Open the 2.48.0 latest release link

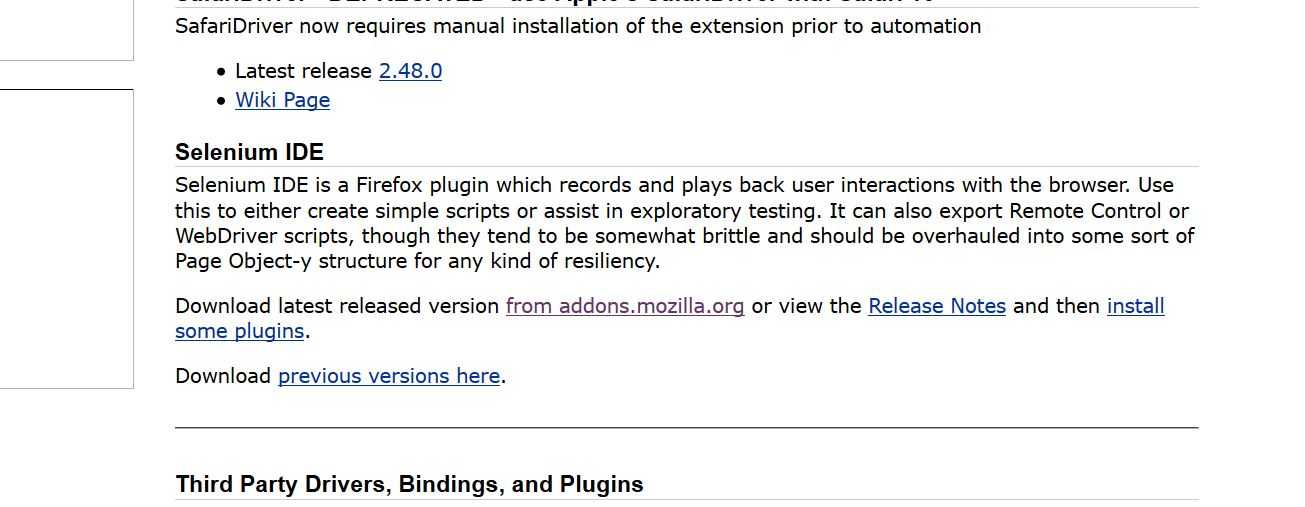[x=410, y=71]
